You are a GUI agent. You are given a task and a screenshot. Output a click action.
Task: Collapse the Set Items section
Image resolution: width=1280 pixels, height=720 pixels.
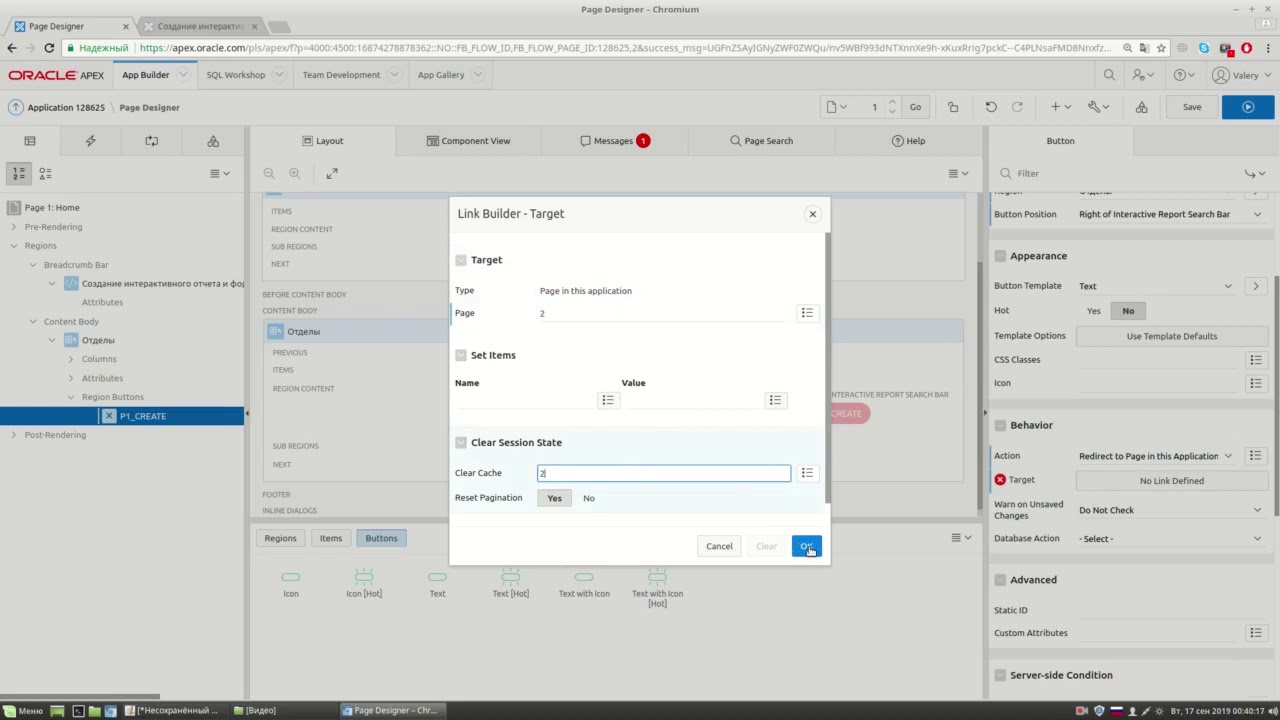[x=461, y=355]
